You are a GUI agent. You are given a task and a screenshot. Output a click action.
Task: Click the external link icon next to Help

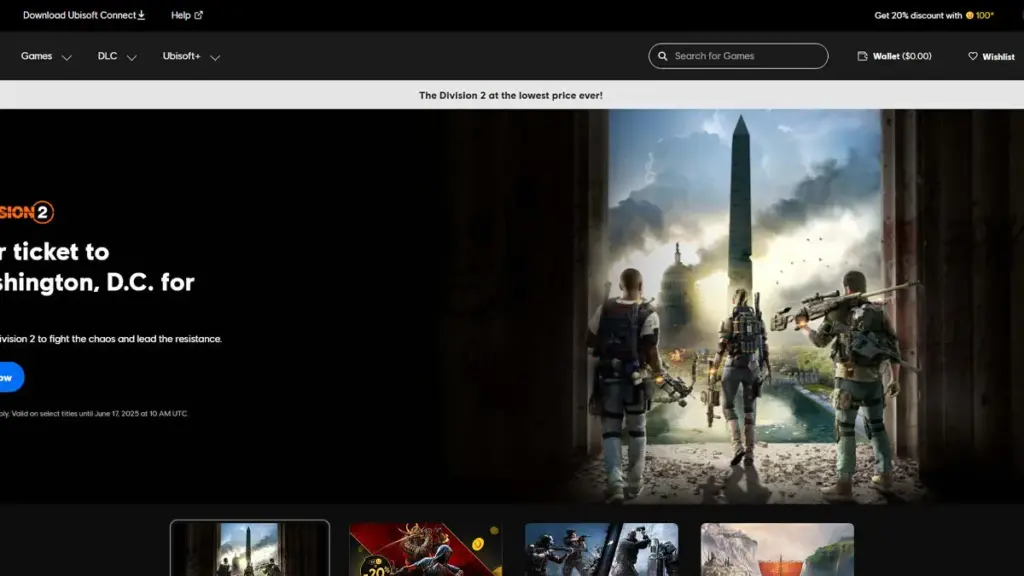coord(199,15)
